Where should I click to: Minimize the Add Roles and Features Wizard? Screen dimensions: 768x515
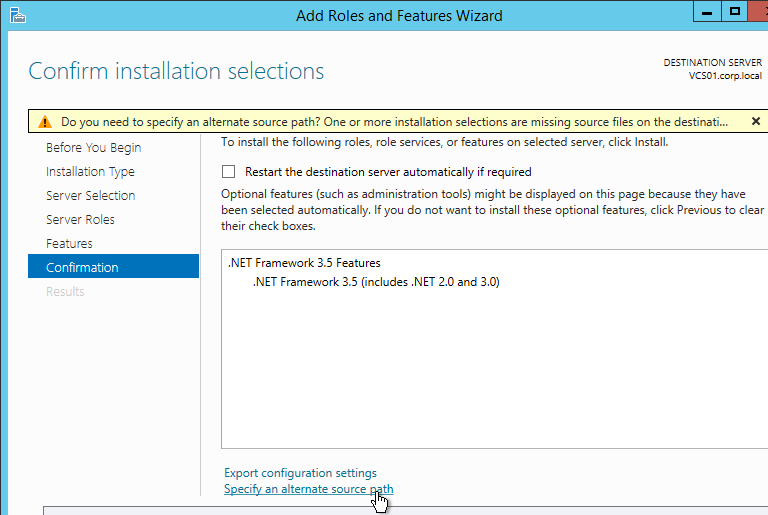(707, 12)
